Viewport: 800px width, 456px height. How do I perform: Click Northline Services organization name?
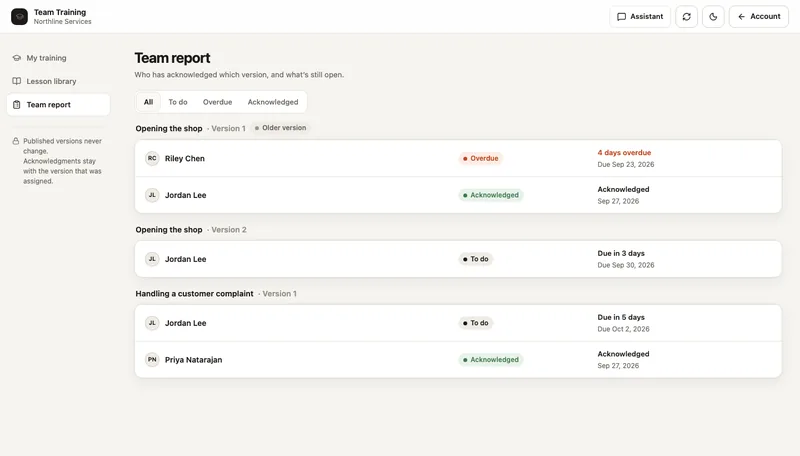tap(63, 21)
